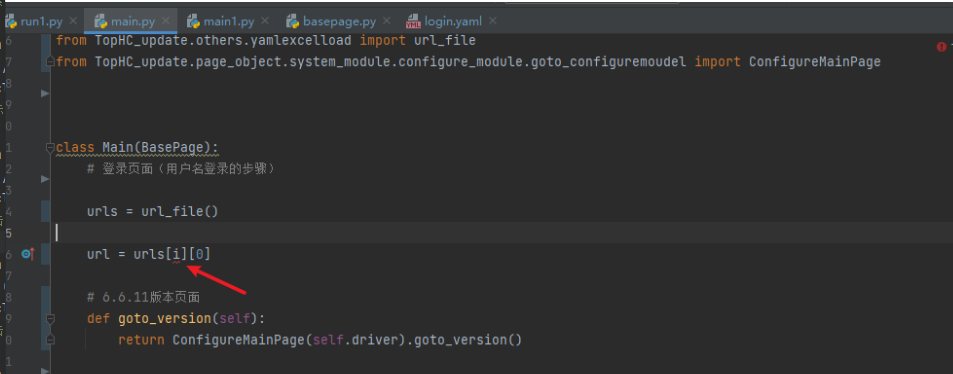Click the def keyword
This screenshot has width=953, height=374.
pos(98,319)
